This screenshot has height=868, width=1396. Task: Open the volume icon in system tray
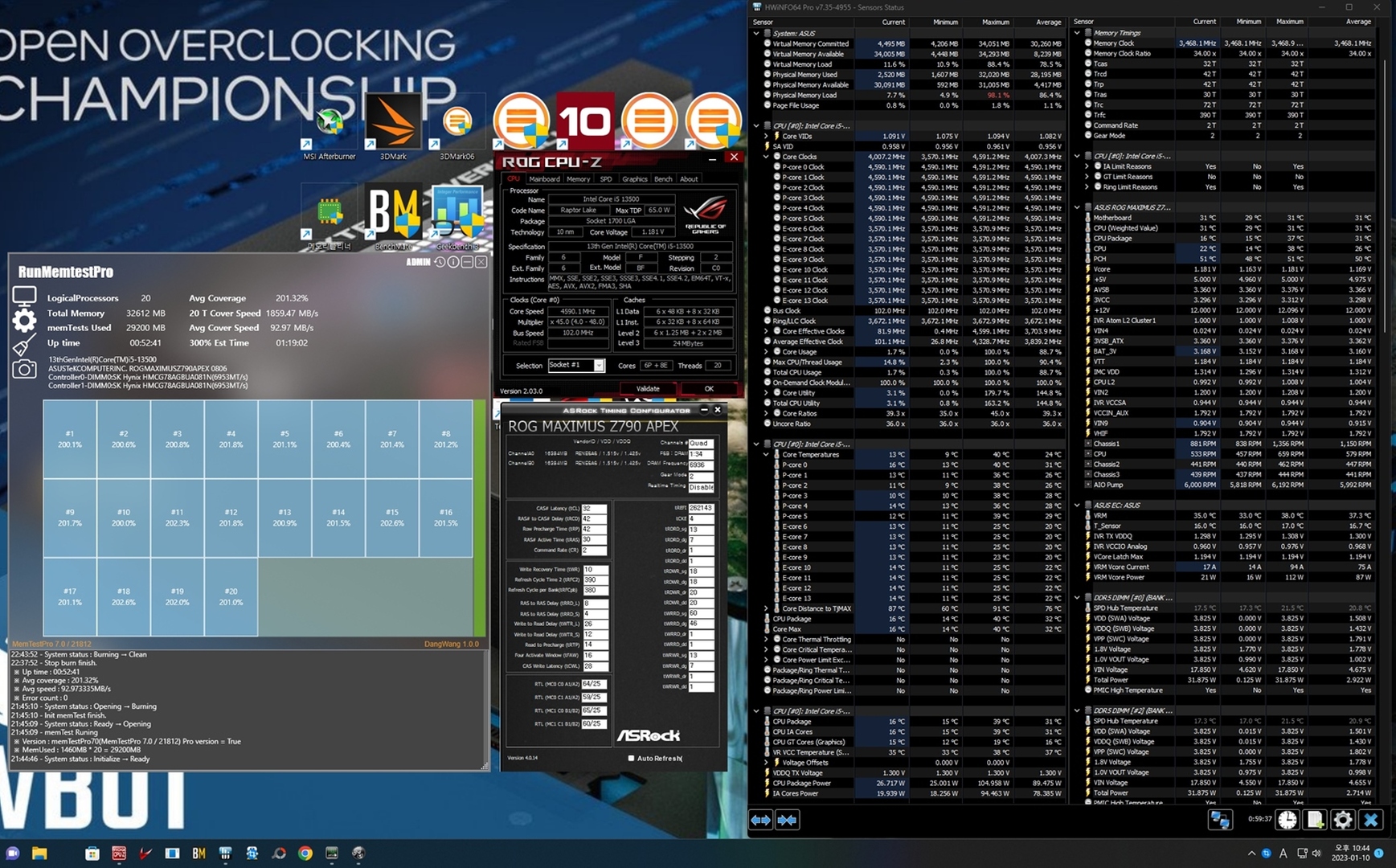coord(1316,854)
